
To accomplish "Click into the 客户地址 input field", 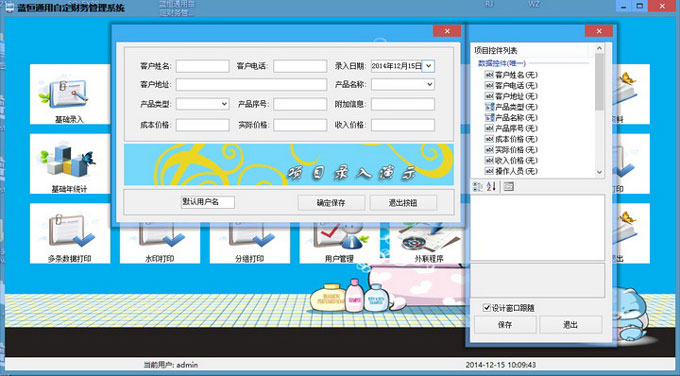I will [x=251, y=84].
